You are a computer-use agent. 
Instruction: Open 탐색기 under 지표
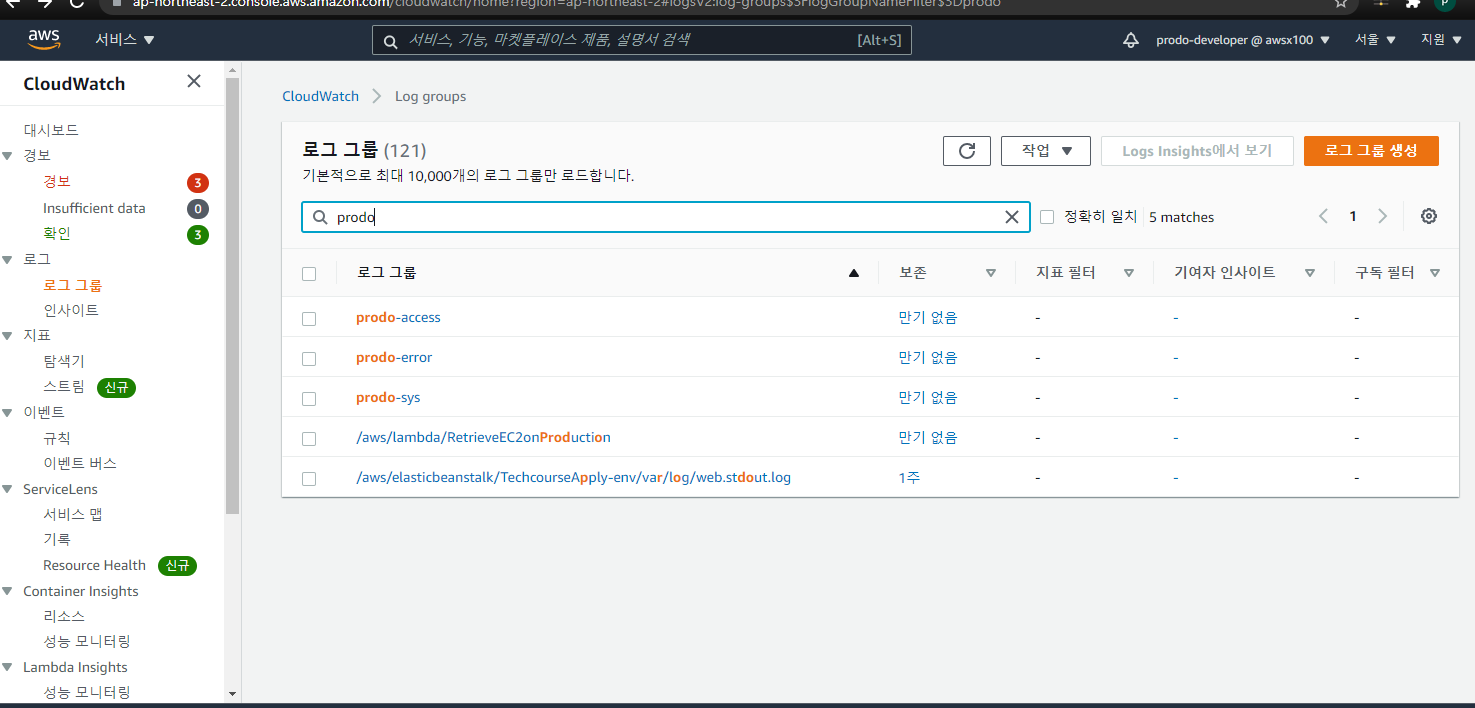pyautogui.click(x=64, y=362)
